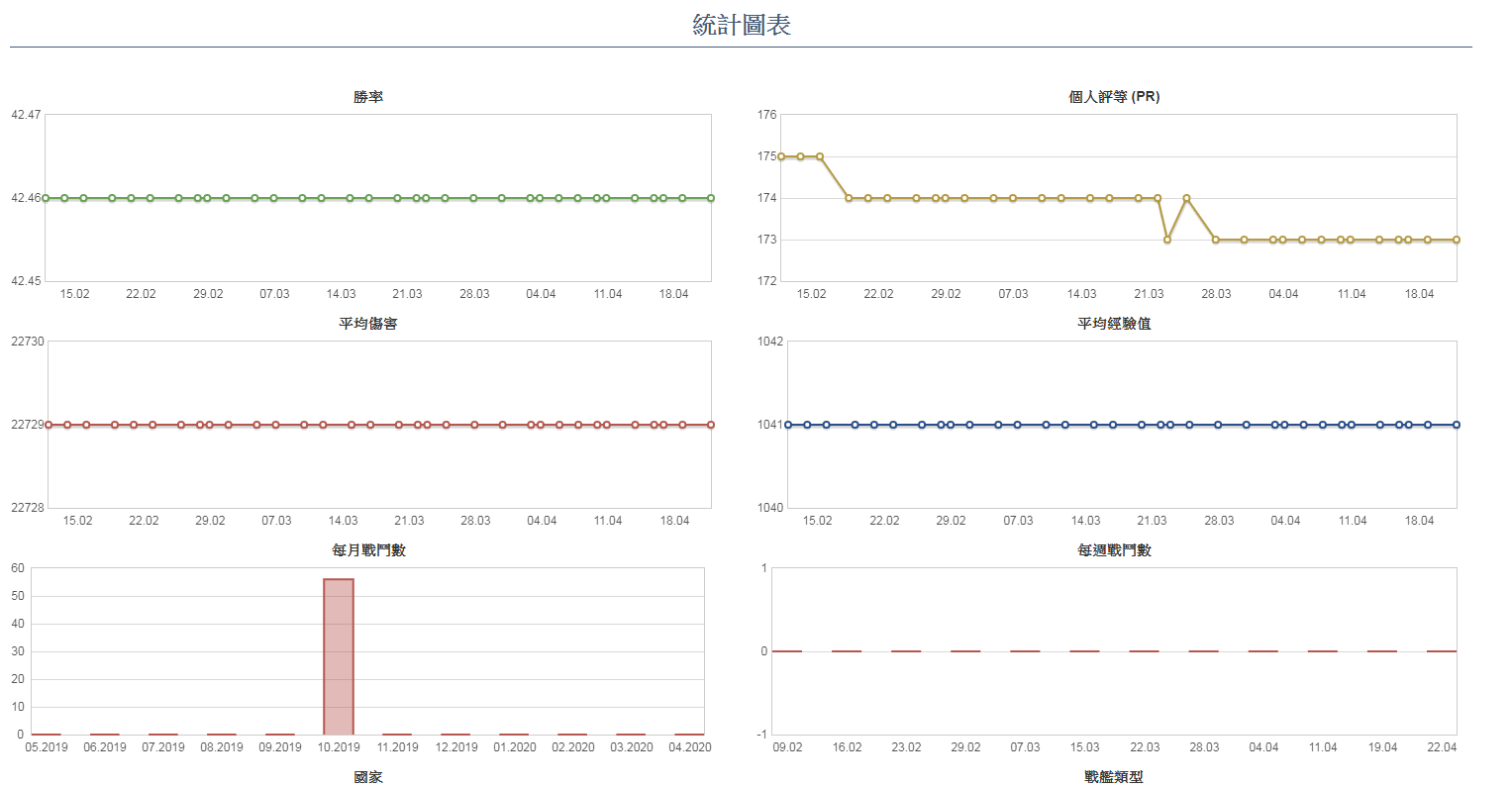1512x788 pixels.
Task: Click the PR point that rebounds to 174 after the dip
Action: coord(1186,198)
